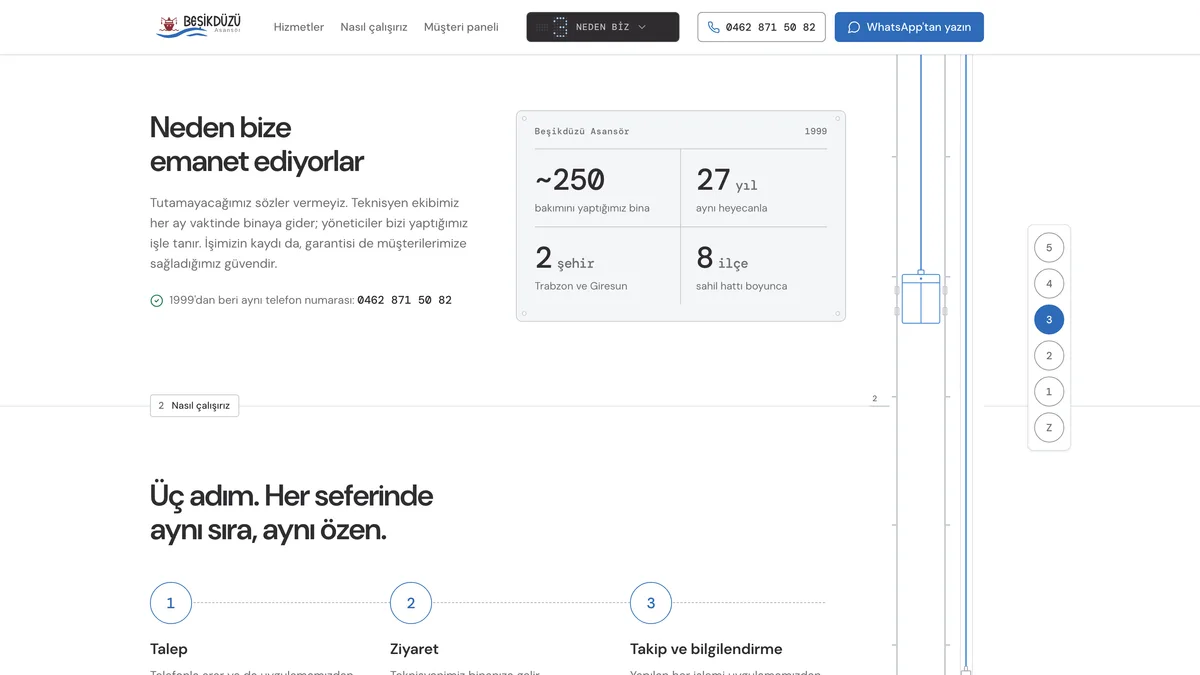Image resolution: width=1200 pixels, height=675 pixels.
Task: Click the floor marker '2' on the shaft
Action: click(875, 399)
